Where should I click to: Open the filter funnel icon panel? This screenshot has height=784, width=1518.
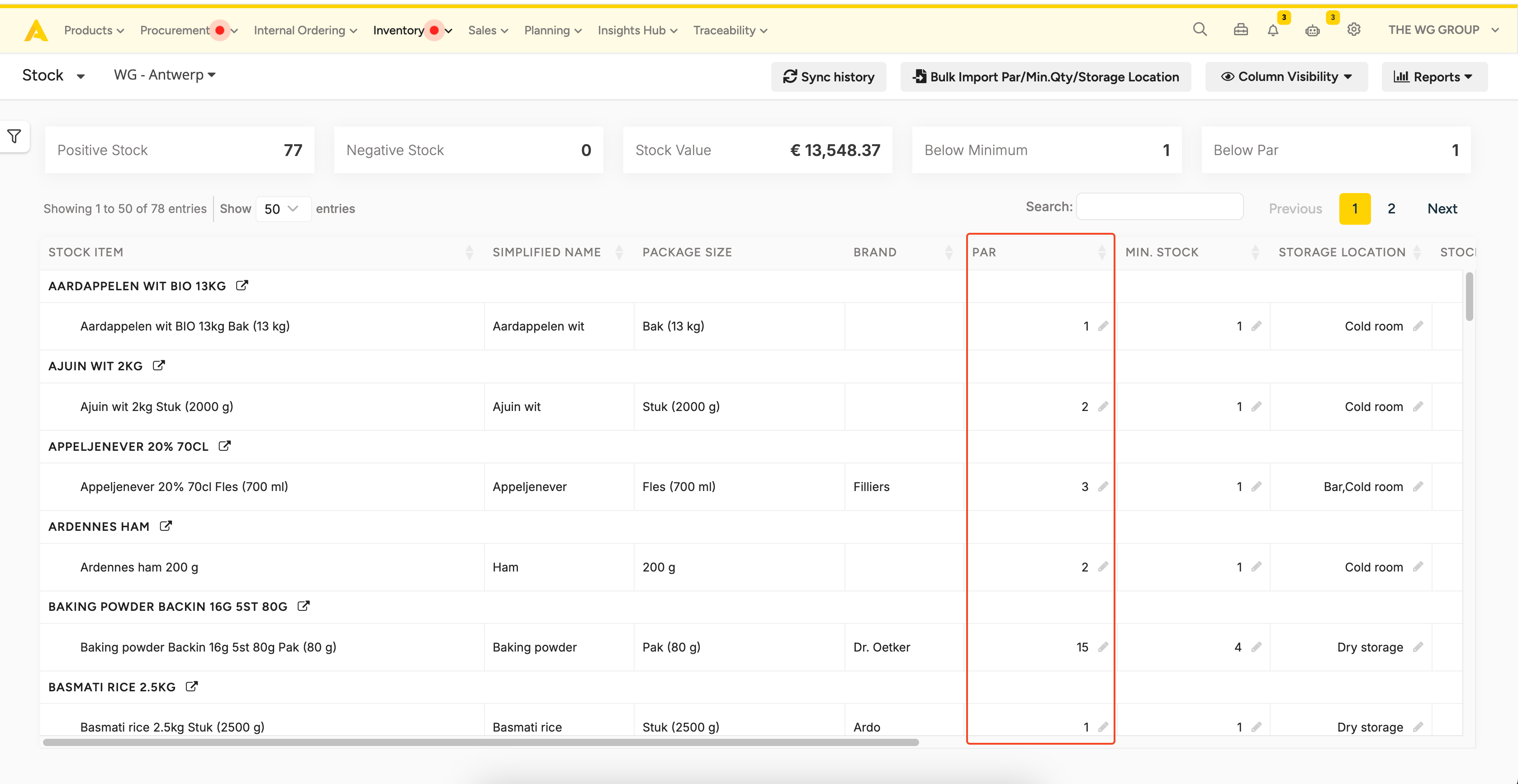(14, 137)
